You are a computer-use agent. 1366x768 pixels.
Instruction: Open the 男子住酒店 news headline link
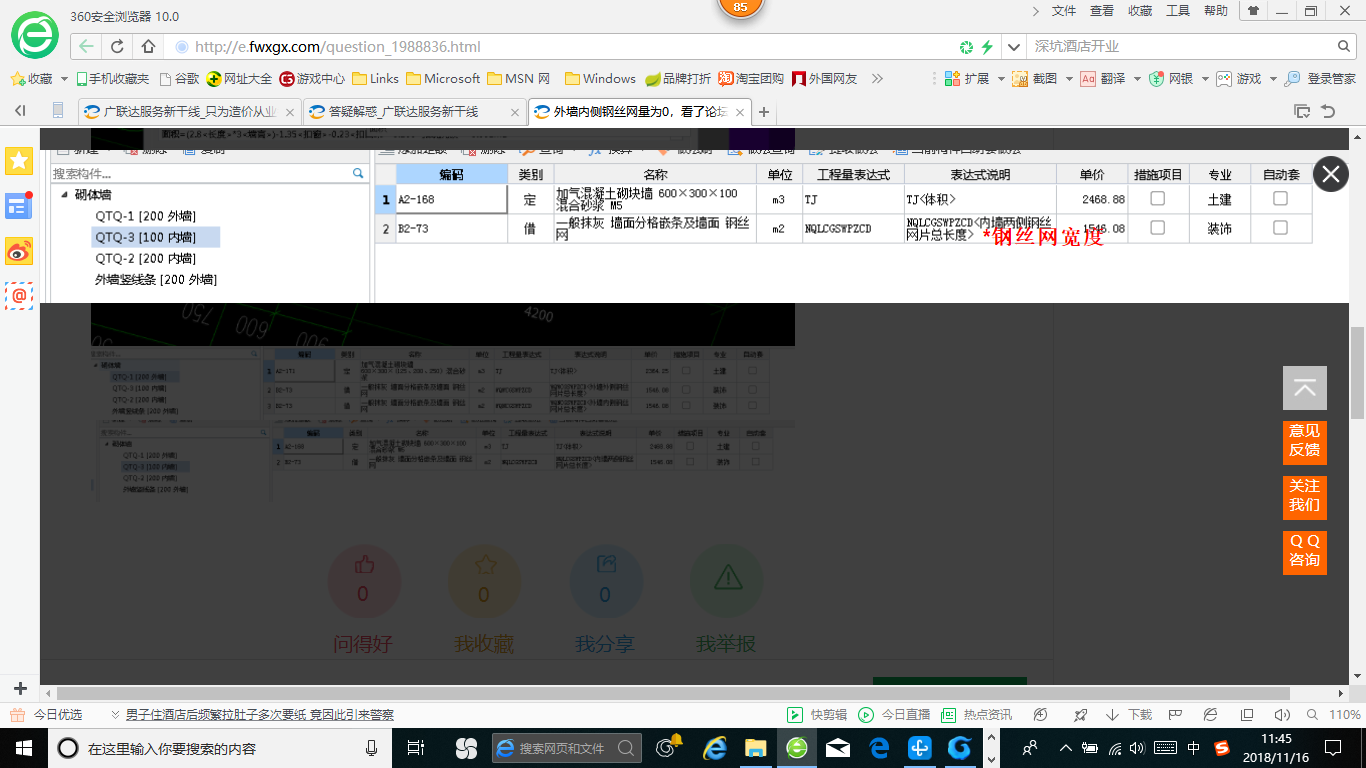pyautogui.click(x=260, y=715)
